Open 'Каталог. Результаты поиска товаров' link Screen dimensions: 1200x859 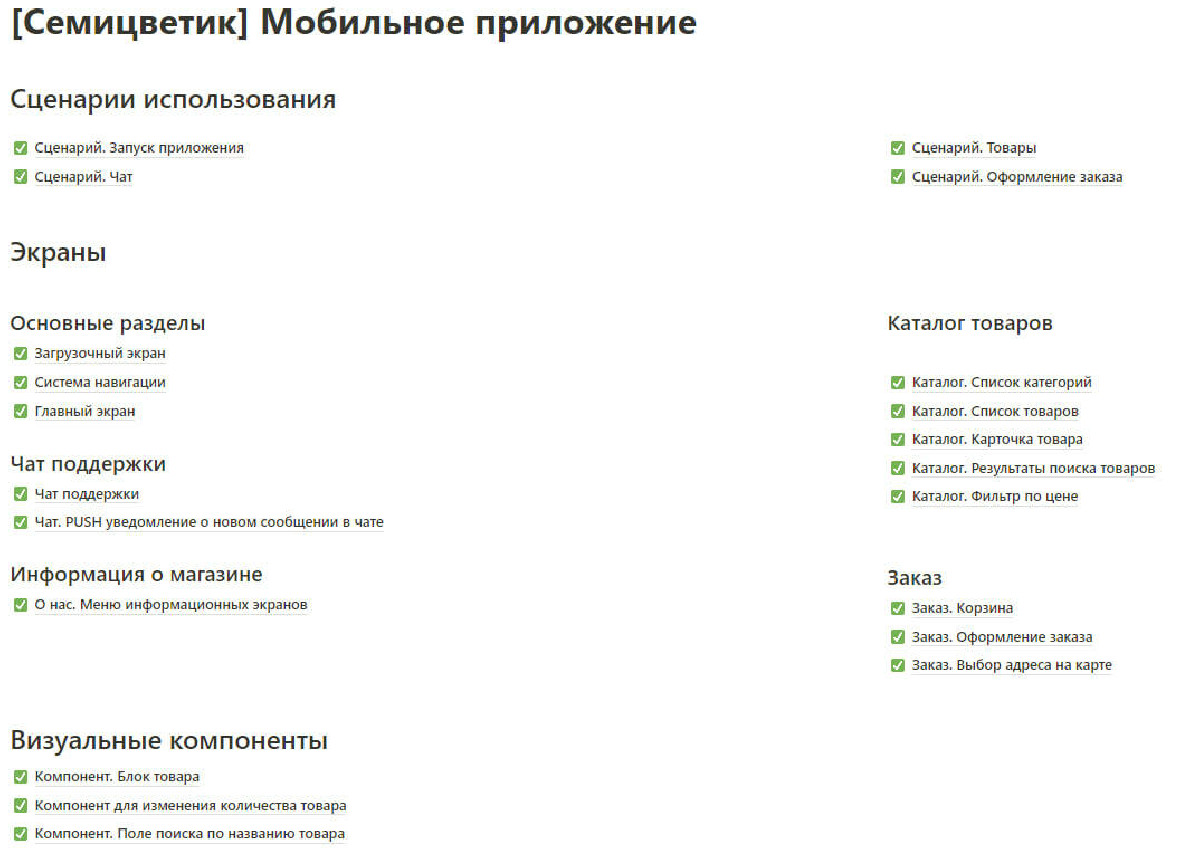coord(1034,468)
